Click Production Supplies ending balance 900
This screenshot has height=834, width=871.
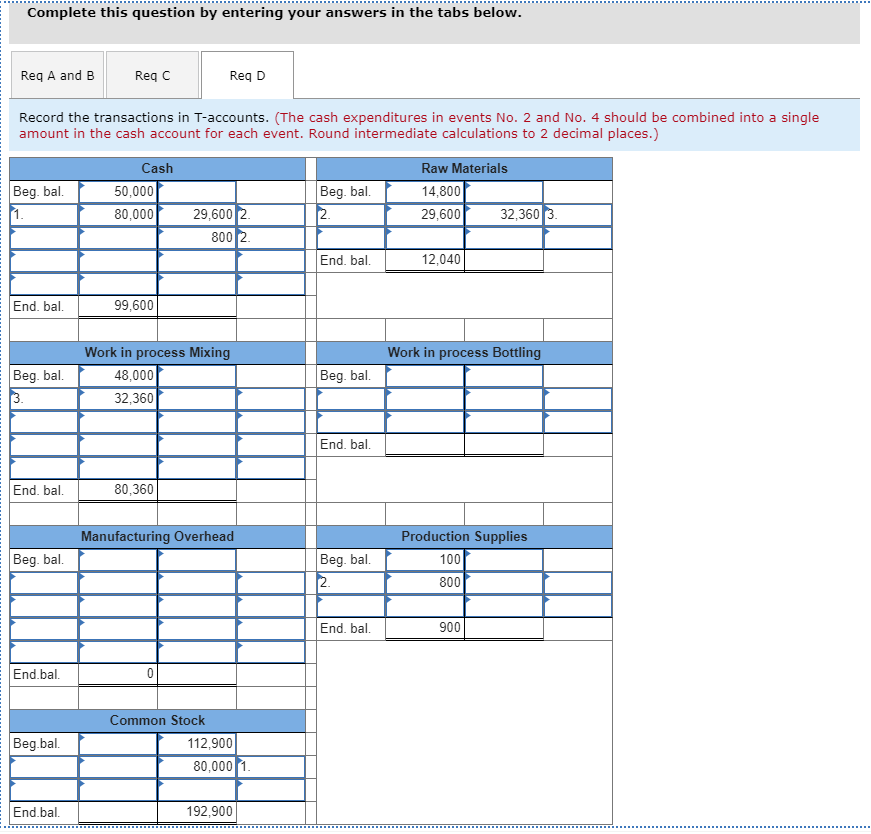click(x=425, y=628)
